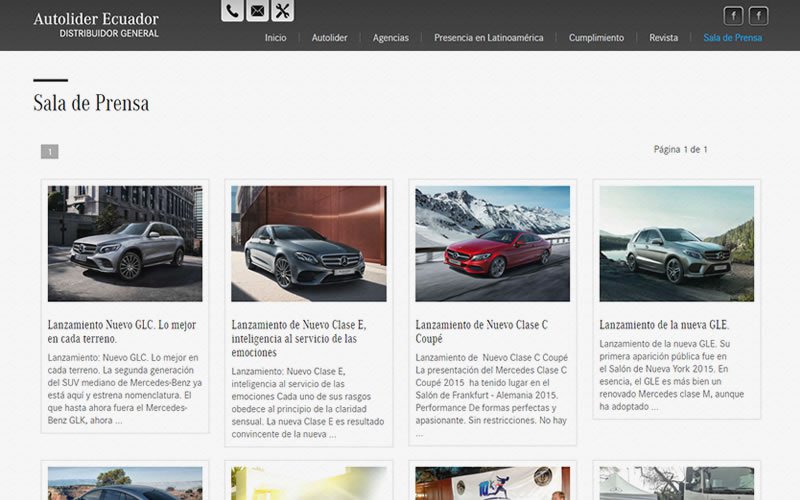Open Presencia en Latinoamérica menu item
Screen dimensions: 800x500
(488, 38)
